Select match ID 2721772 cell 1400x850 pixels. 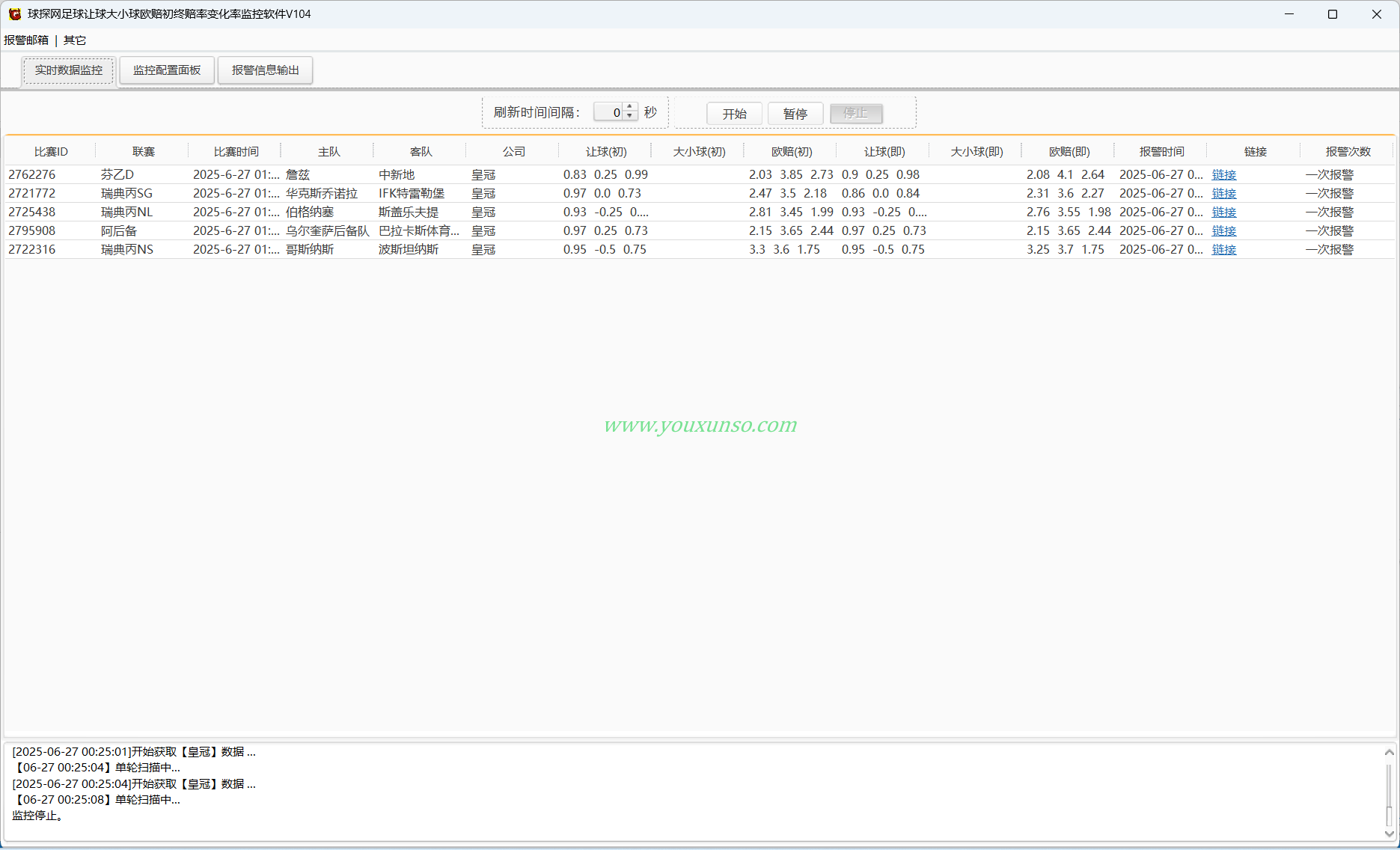pyautogui.click(x=32, y=194)
